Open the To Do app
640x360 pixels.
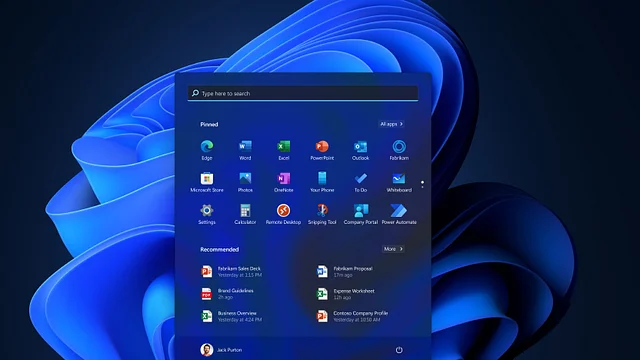360,182
